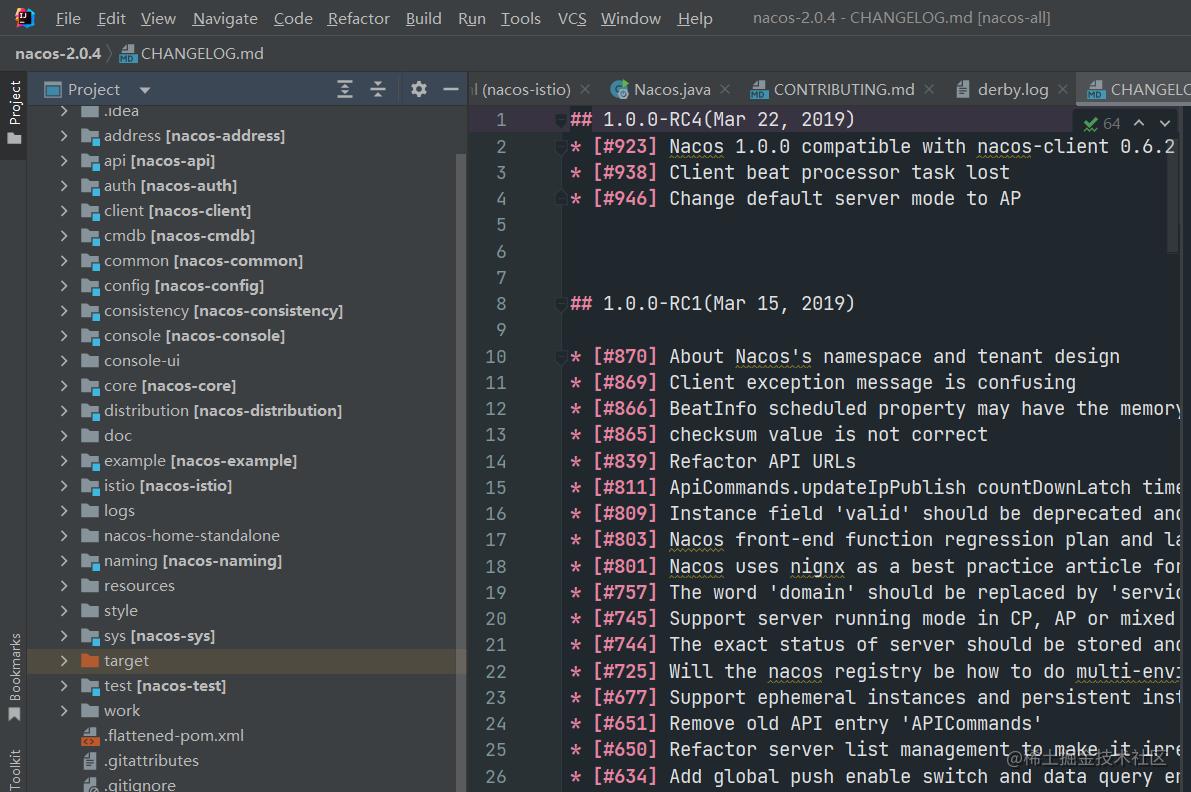Click the [#870] issue reference
1191x792 pixels.
coord(624,356)
